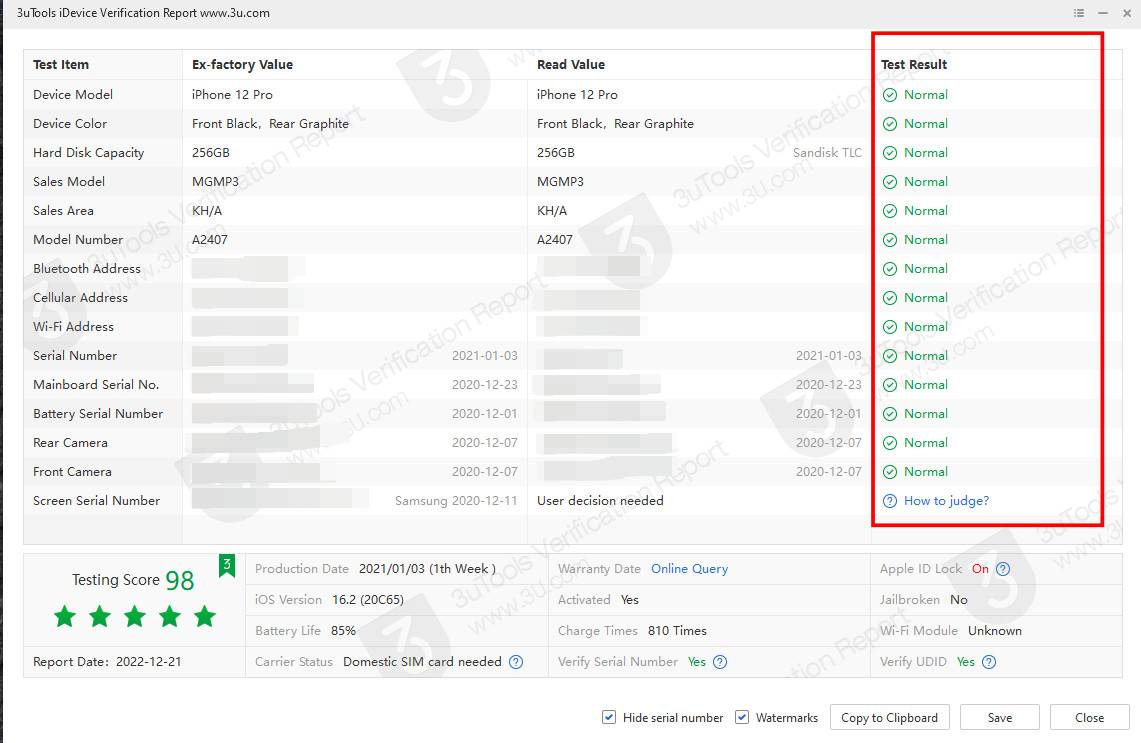The height and width of the screenshot is (743, 1141).
Task: Click the Report Date 2022-12-21 text
Action: click(x=107, y=662)
